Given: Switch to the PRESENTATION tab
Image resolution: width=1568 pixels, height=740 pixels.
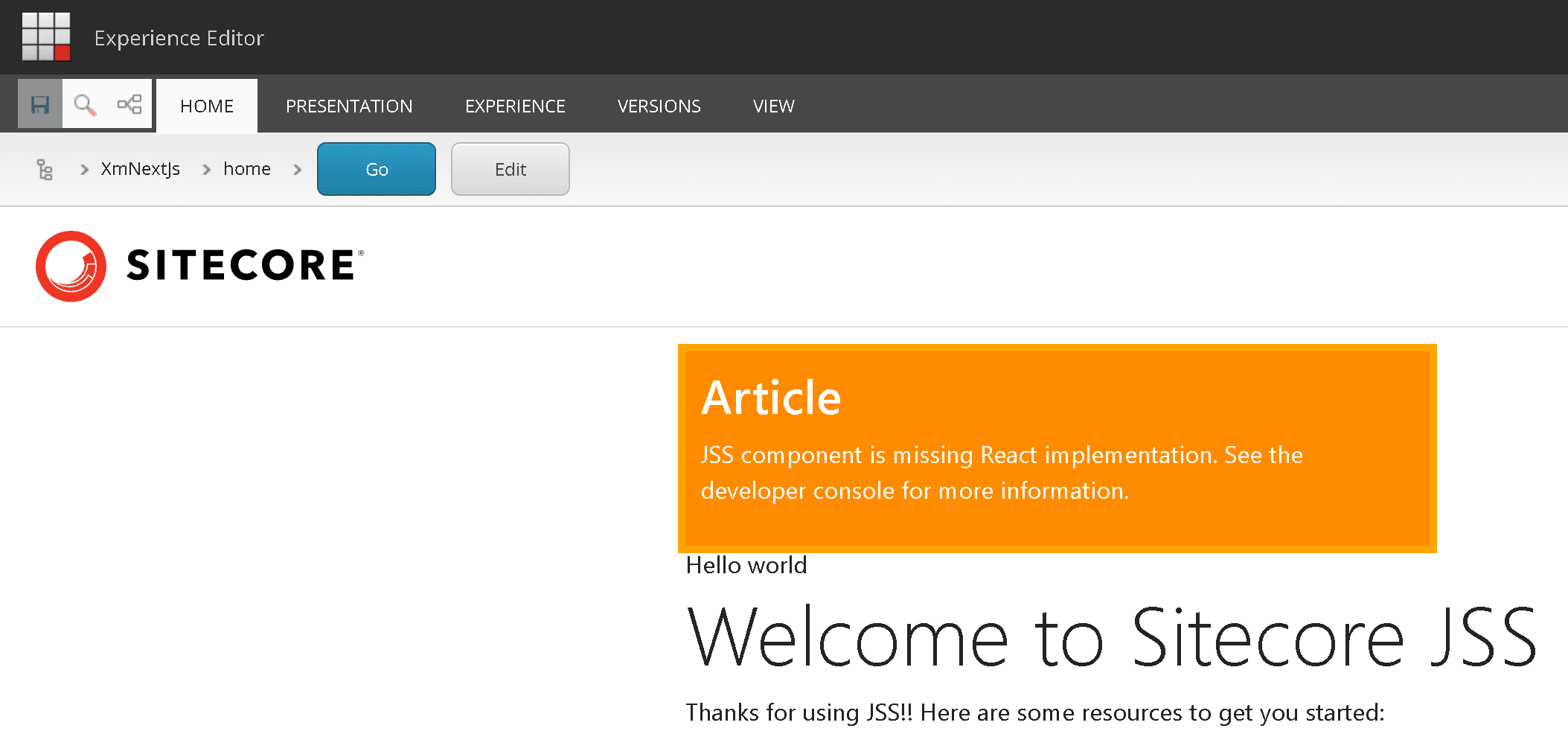Looking at the screenshot, I should [349, 106].
